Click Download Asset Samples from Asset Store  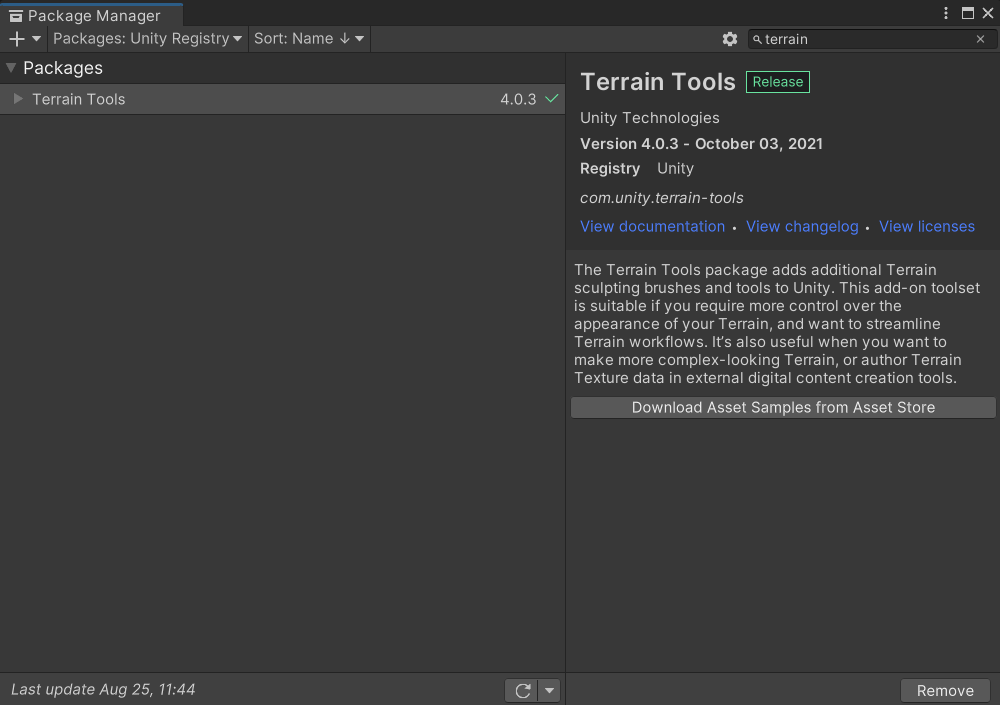pyautogui.click(x=783, y=408)
